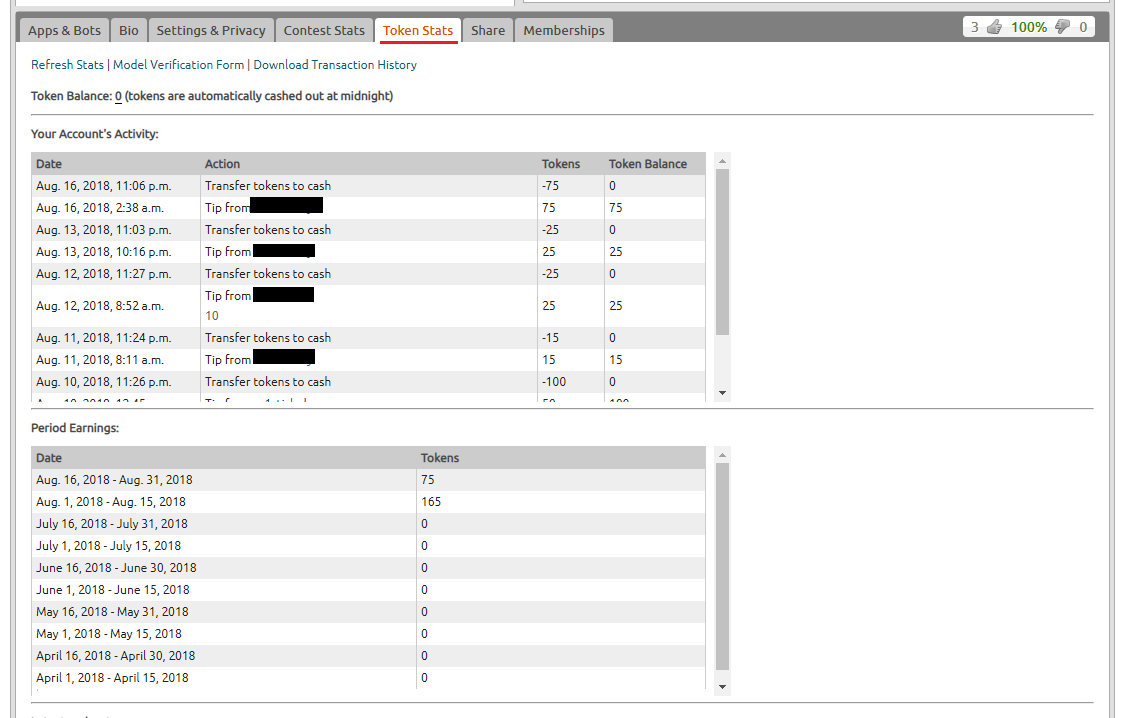Image resolution: width=1123 pixels, height=718 pixels.
Task: Go to the Contest Stats tab
Action: [x=324, y=30]
